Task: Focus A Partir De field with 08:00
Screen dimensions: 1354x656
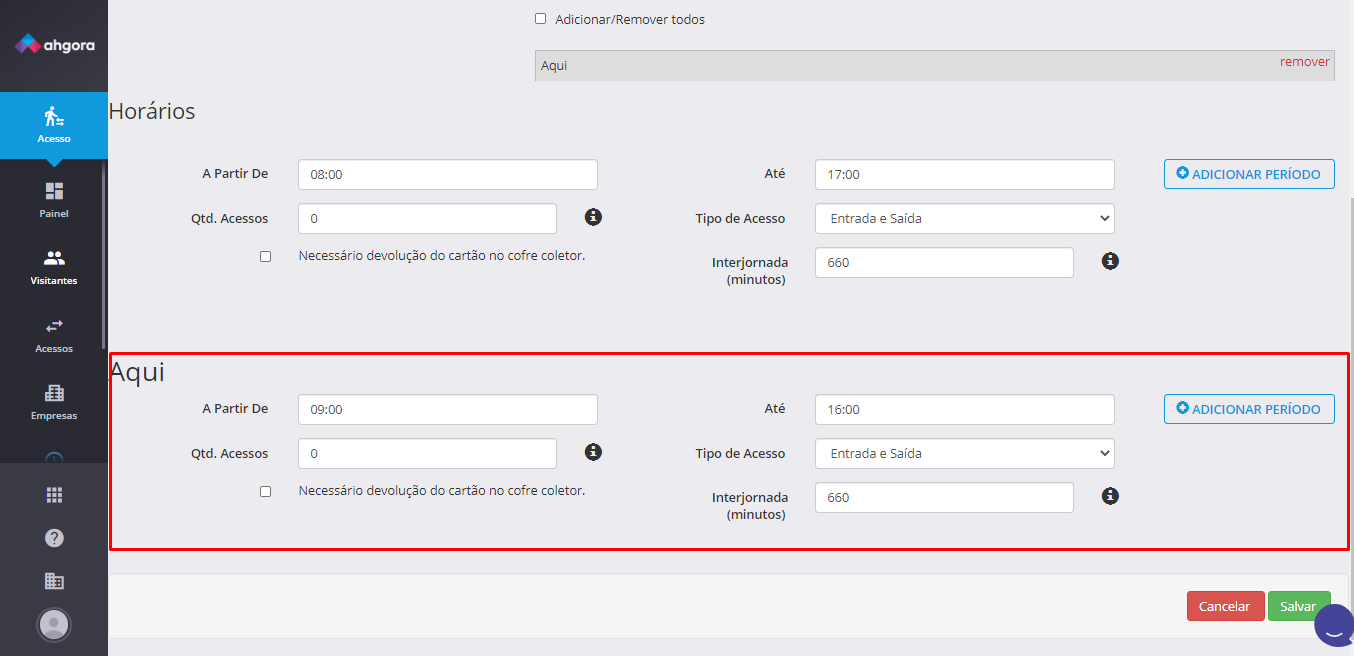Action: click(448, 174)
